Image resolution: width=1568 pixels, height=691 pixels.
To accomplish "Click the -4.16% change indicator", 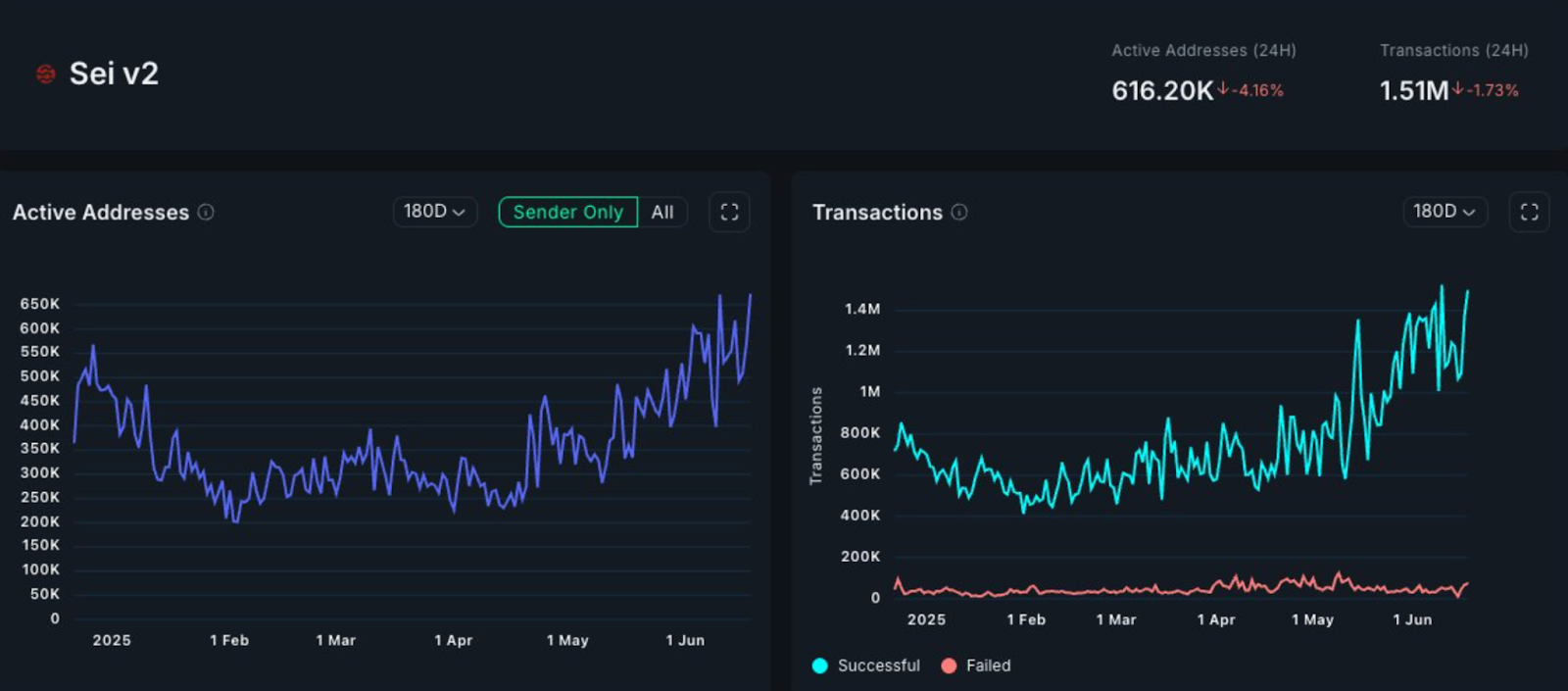I will pos(1250,90).
